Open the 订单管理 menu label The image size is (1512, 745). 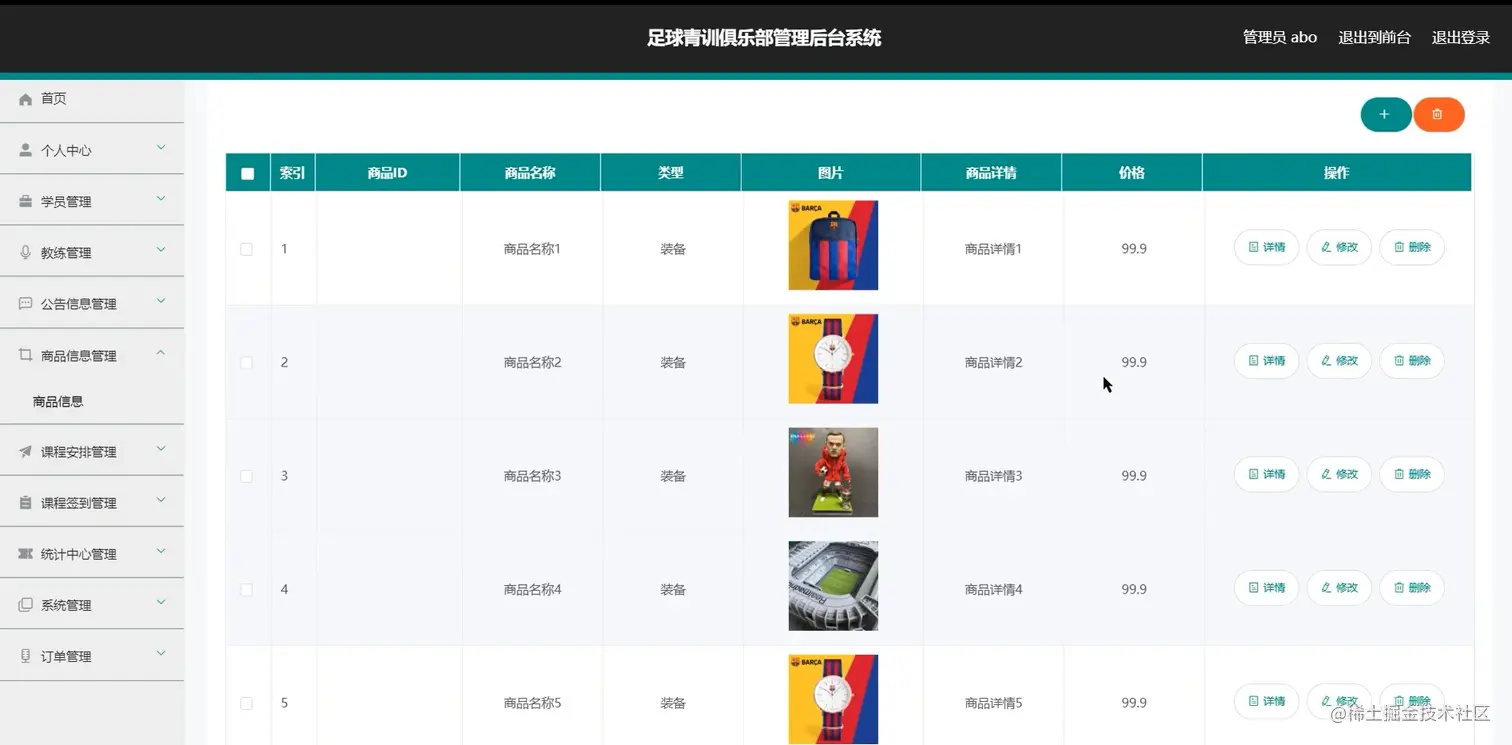pos(66,657)
